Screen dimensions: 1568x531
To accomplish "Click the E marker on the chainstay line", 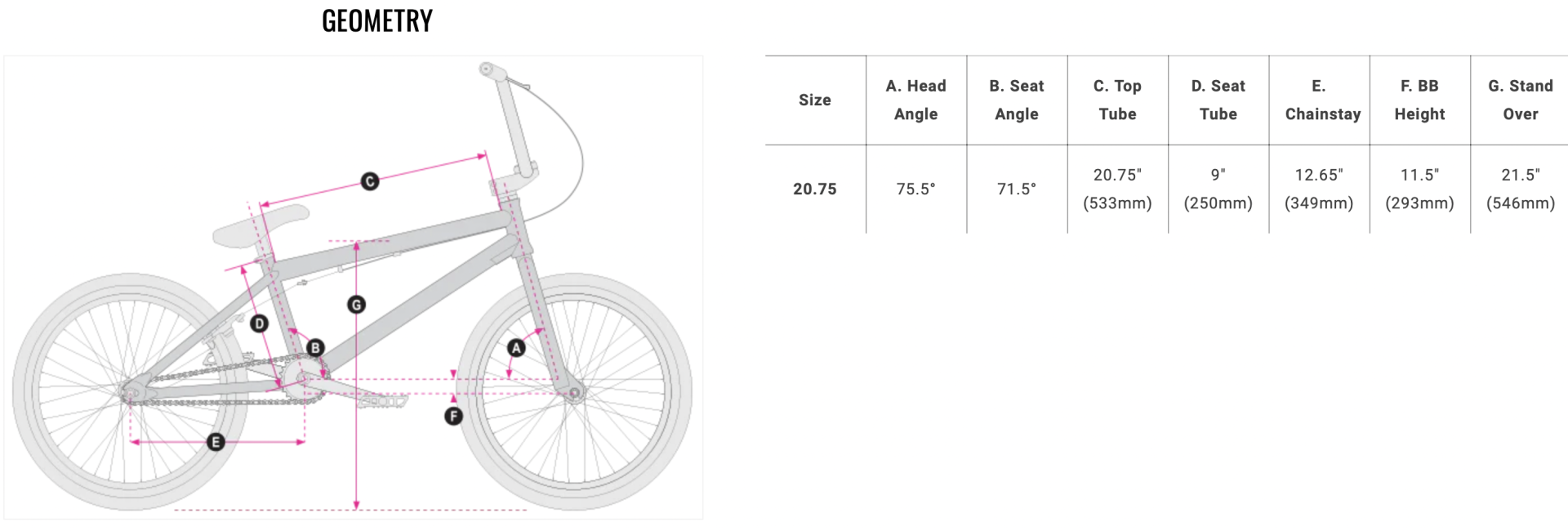I will pos(216,442).
